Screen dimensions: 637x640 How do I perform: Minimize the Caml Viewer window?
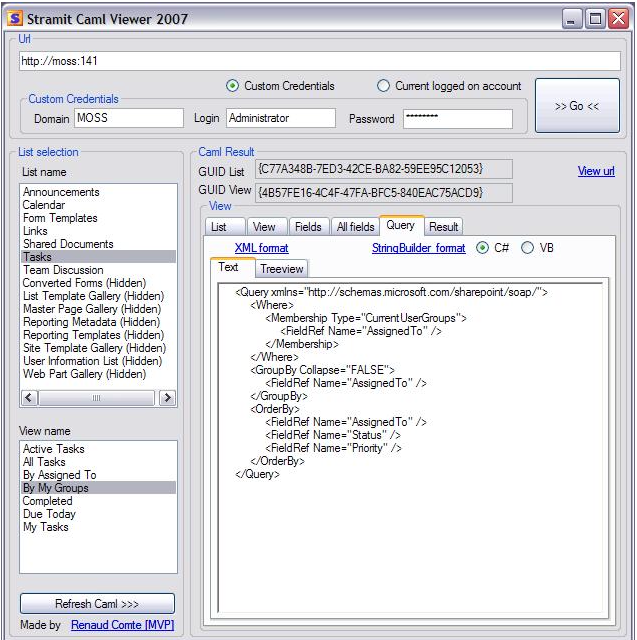pyautogui.click(x=572, y=19)
